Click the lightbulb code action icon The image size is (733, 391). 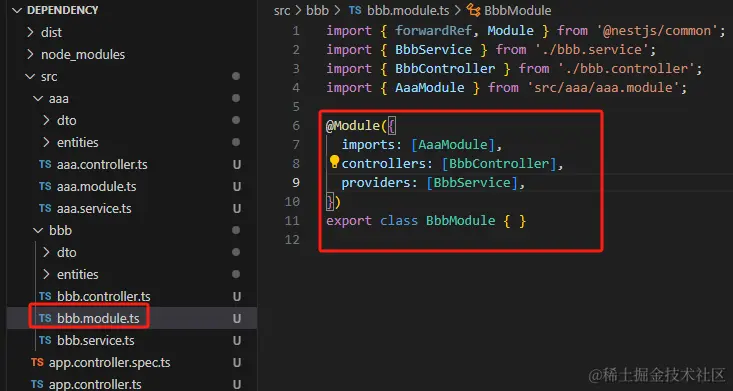[334, 162]
